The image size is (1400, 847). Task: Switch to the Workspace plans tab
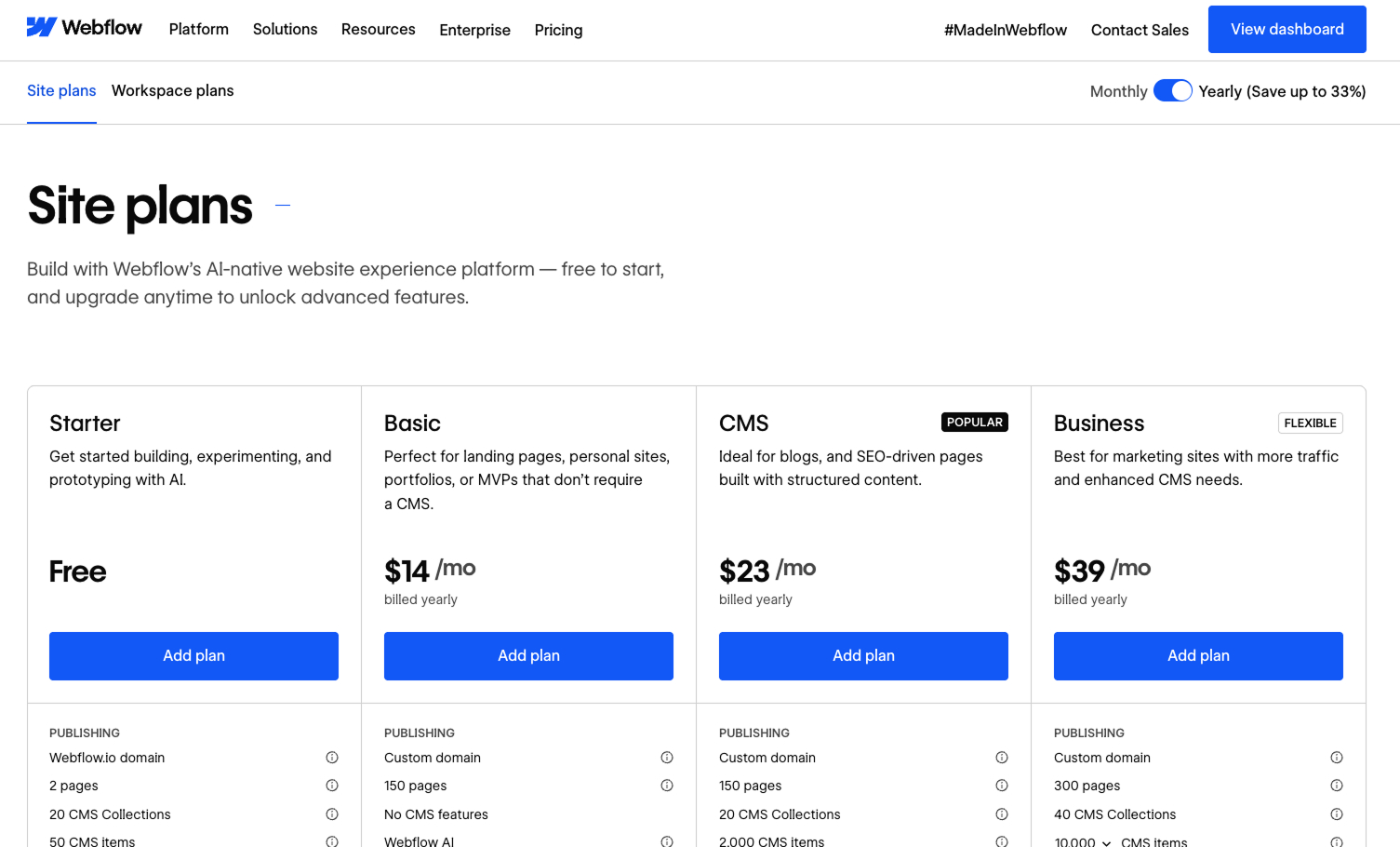(172, 90)
